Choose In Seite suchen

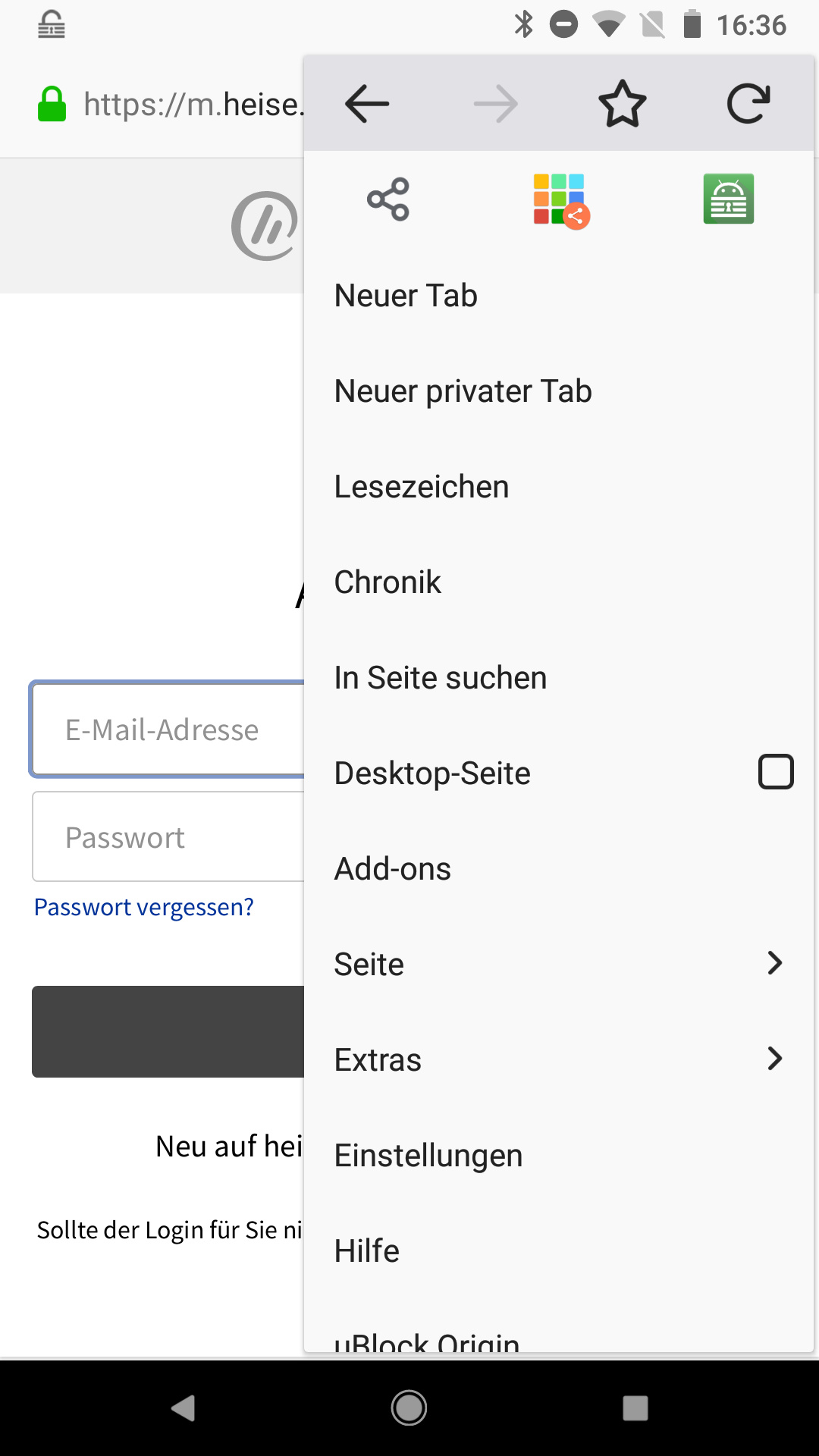pyautogui.click(x=440, y=678)
